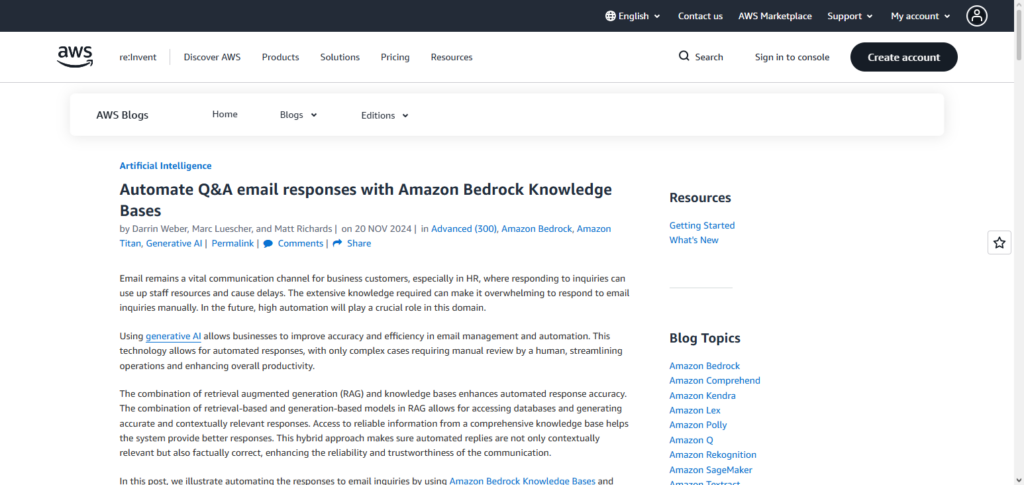
Task: Click the star bookmark icon
Action: (x=999, y=243)
